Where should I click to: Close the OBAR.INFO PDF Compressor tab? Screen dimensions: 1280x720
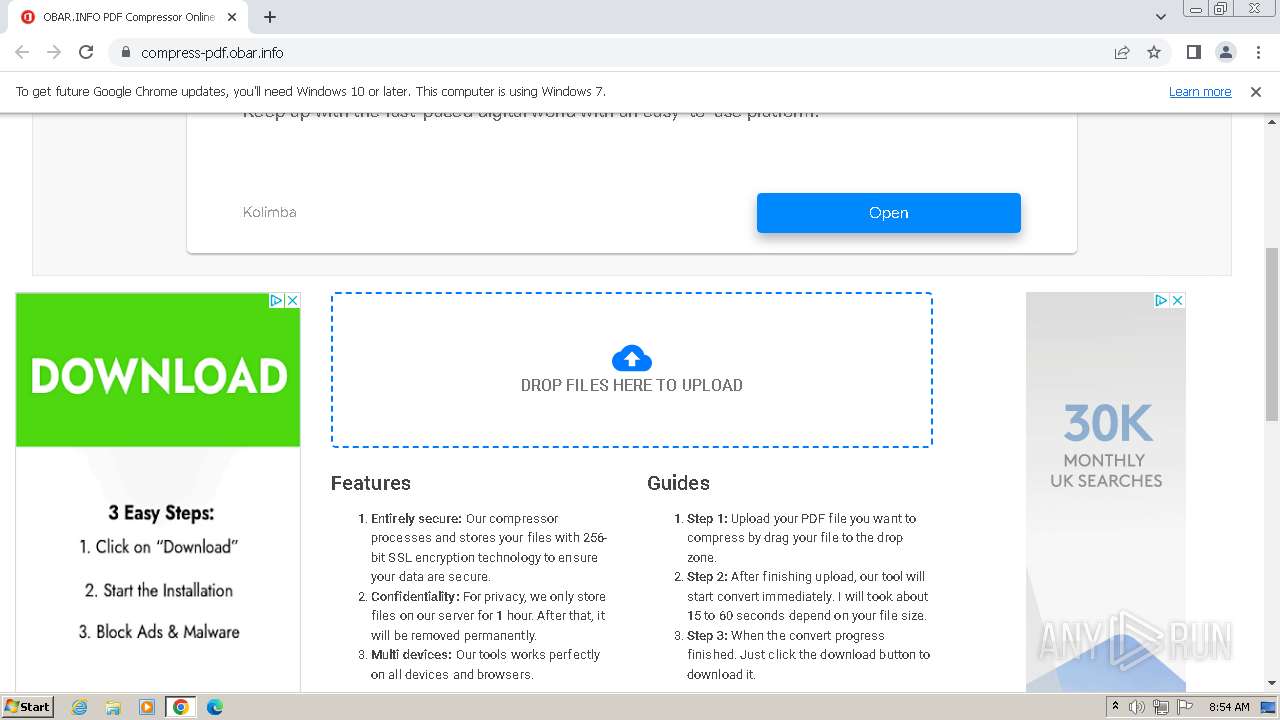232,17
